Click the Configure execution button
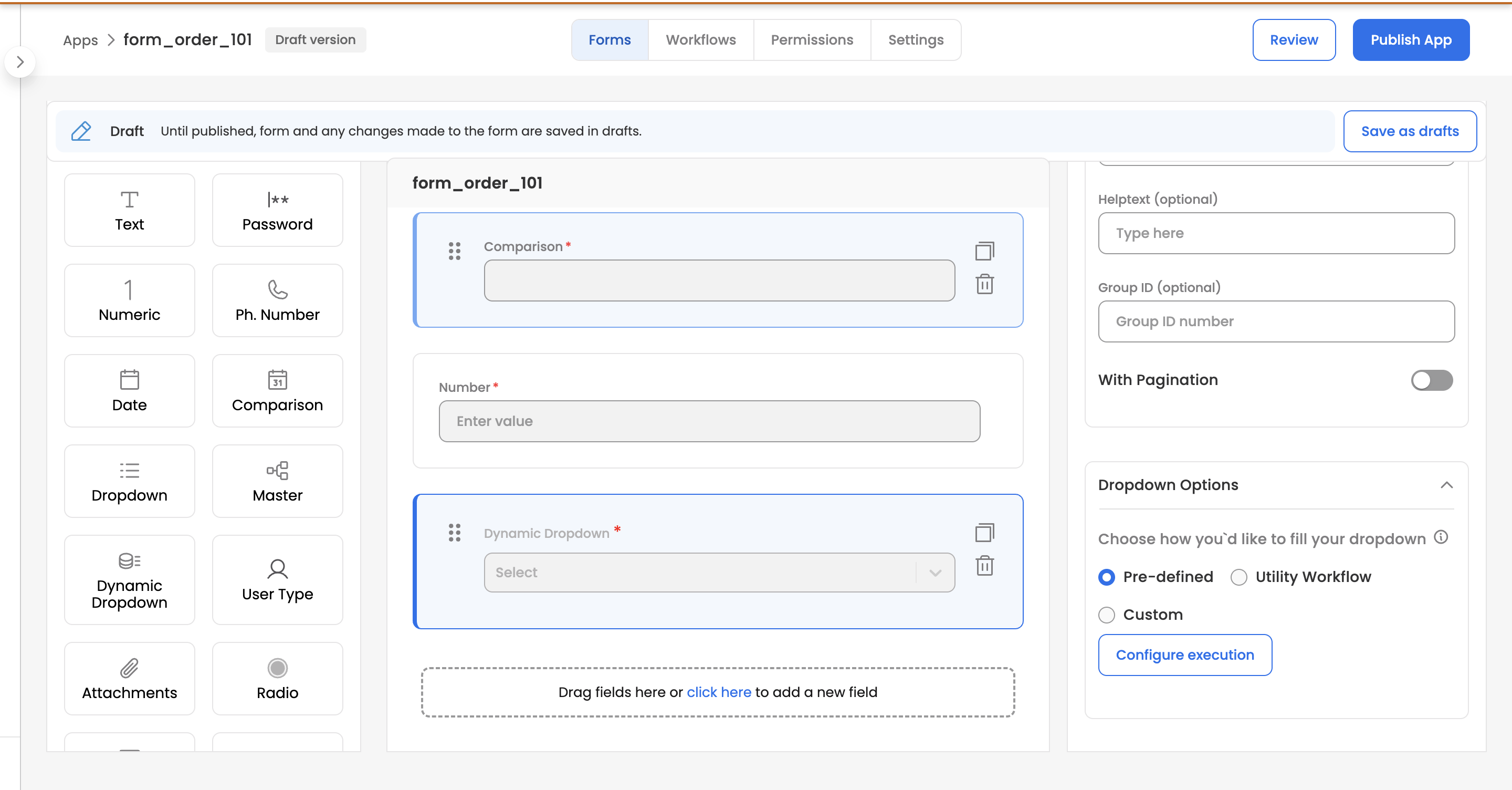The width and height of the screenshot is (1512, 790). pos(1184,655)
